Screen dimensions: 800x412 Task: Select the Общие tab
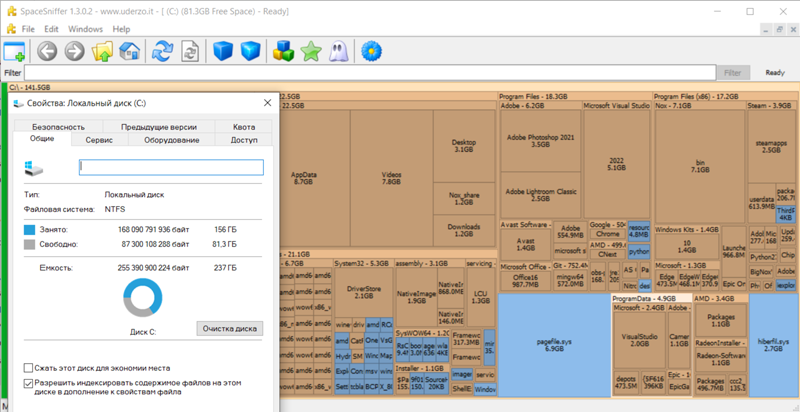coord(42,139)
